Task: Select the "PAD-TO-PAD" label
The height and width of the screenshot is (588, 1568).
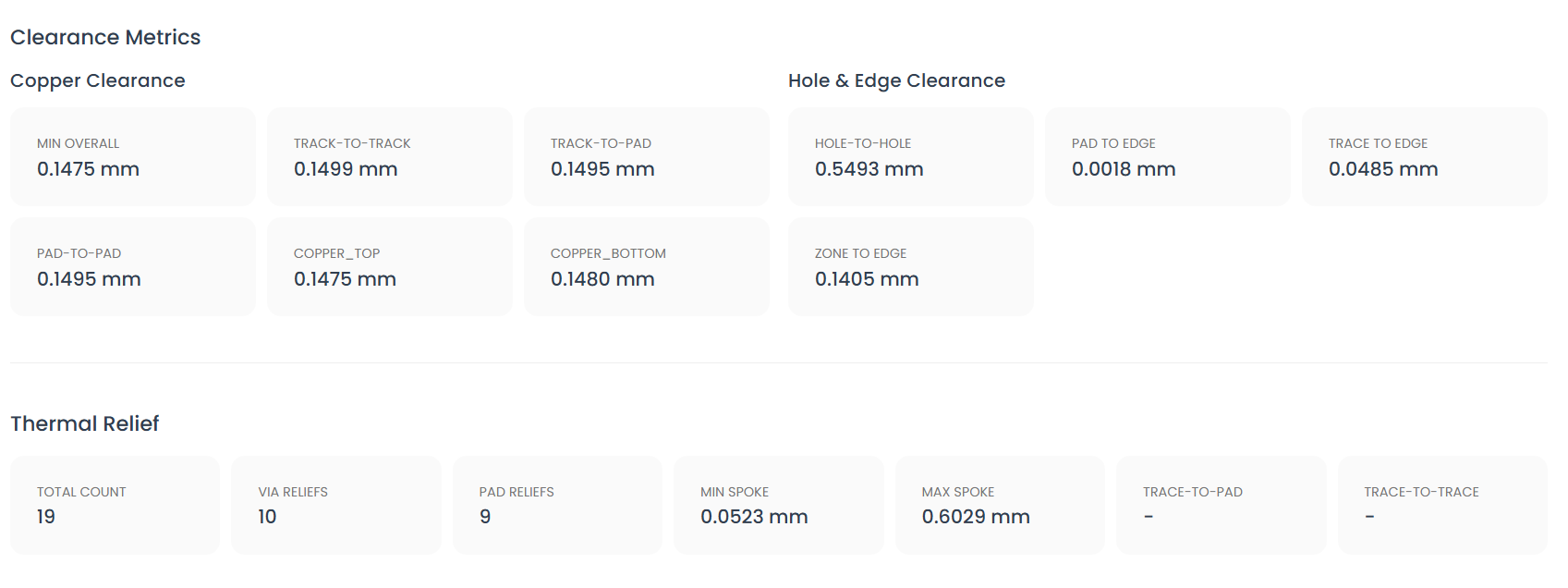Action: [x=79, y=253]
